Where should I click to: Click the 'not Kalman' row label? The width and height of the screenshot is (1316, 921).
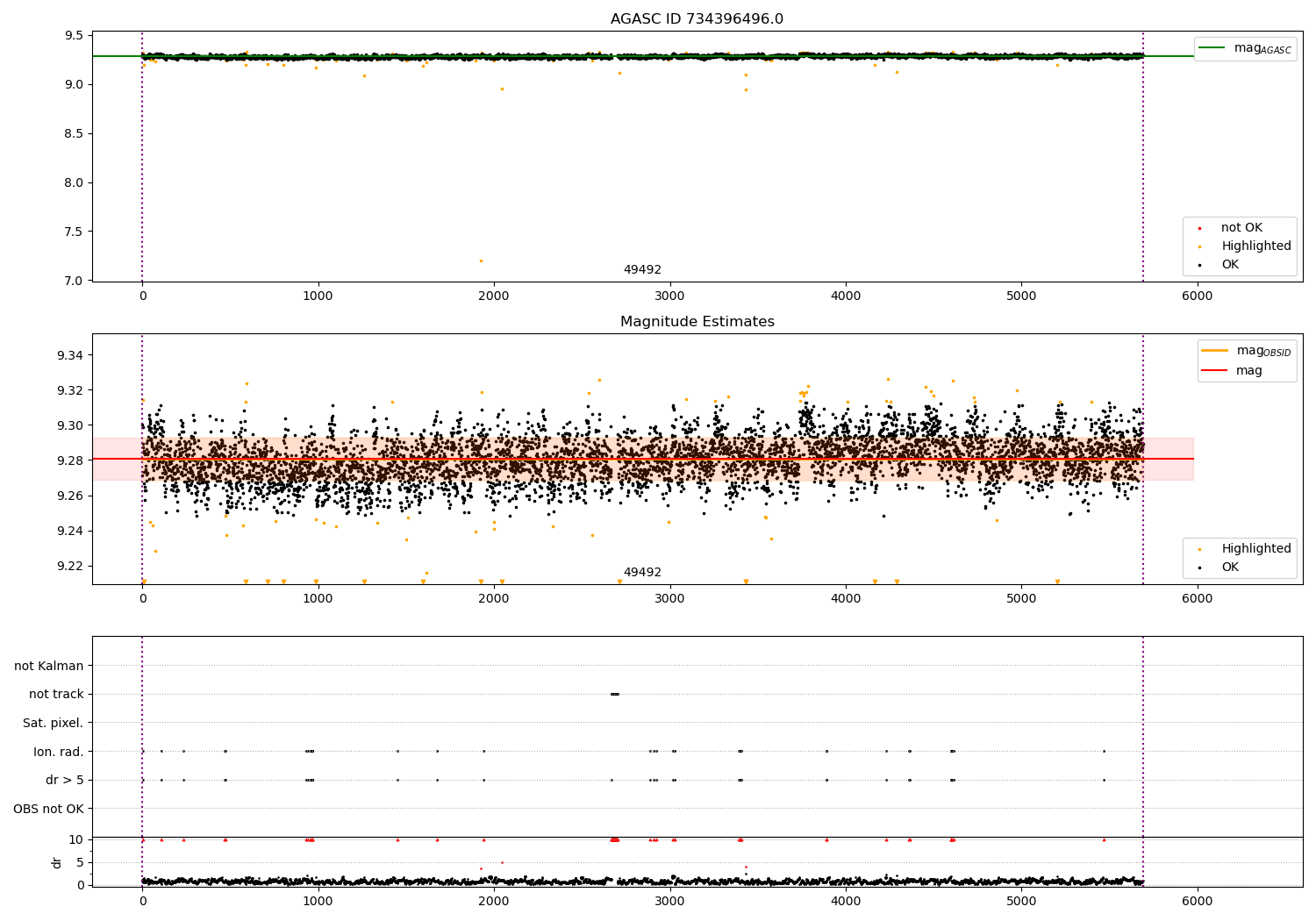tap(49, 666)
